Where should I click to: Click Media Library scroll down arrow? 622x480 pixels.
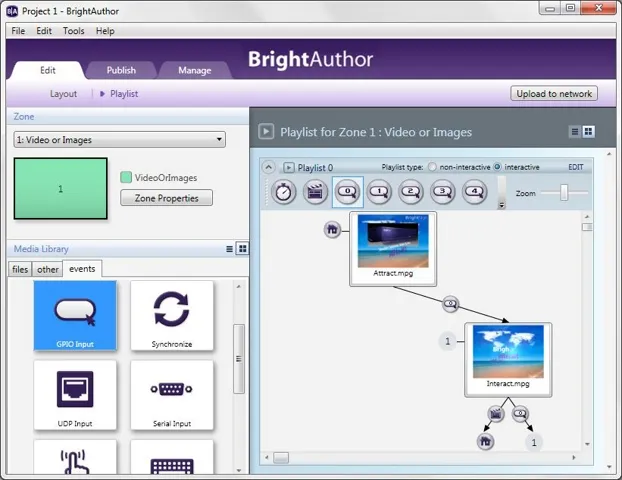point(239,470)
